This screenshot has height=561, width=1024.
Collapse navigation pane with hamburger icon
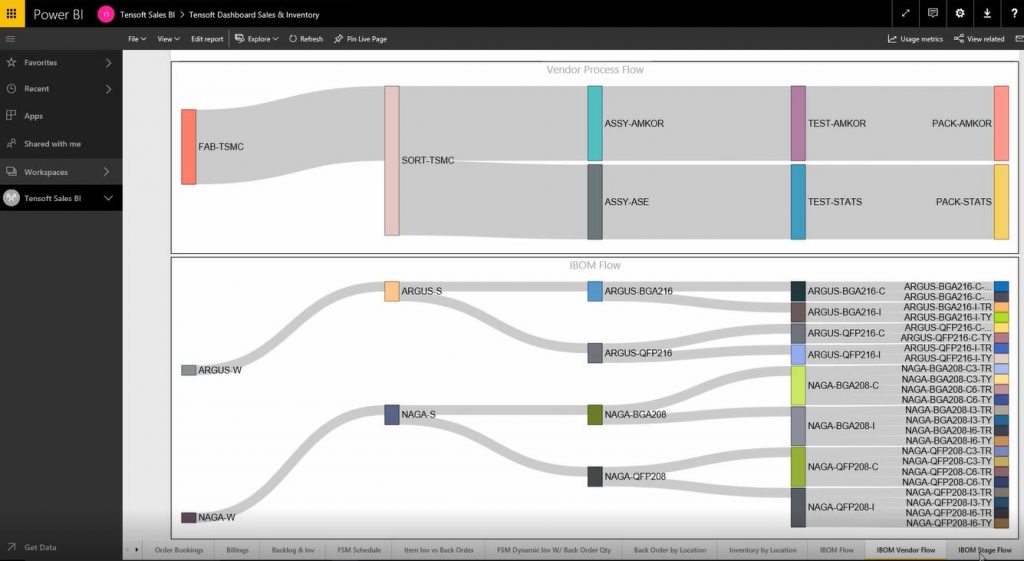point(10,39)
